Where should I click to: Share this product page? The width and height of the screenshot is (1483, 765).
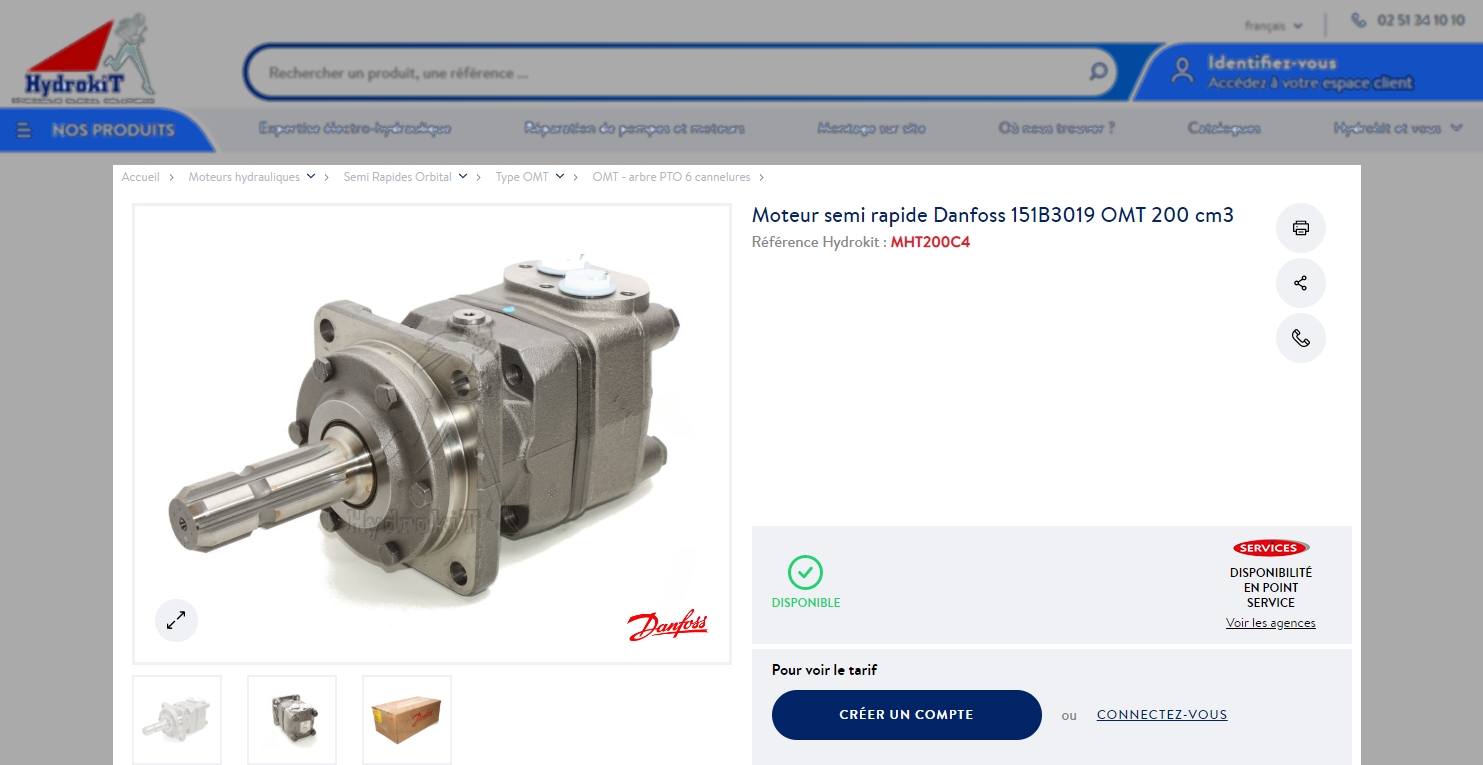coord(1301,283)
